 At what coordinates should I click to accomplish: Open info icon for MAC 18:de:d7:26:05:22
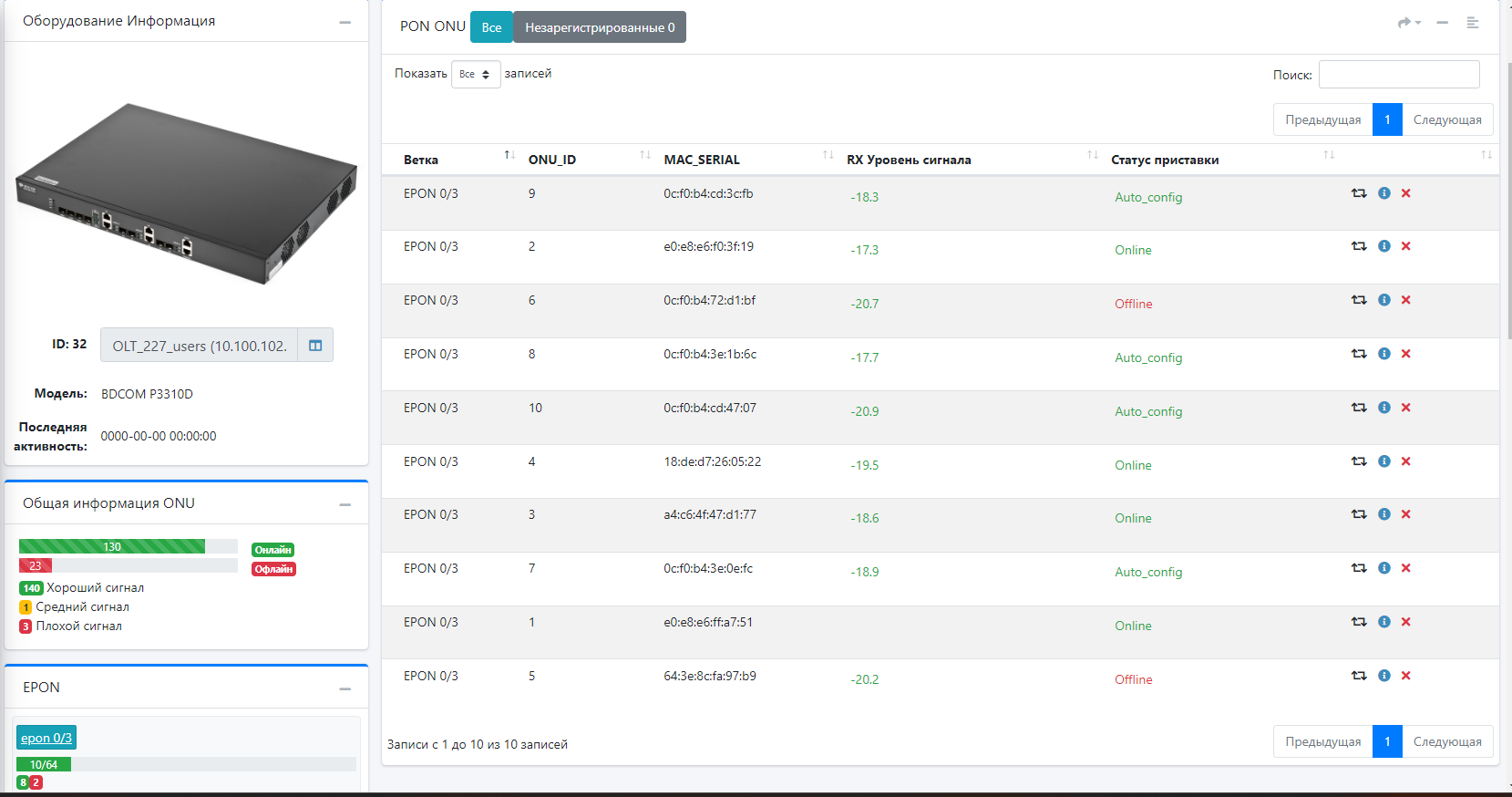(1383, 461)
